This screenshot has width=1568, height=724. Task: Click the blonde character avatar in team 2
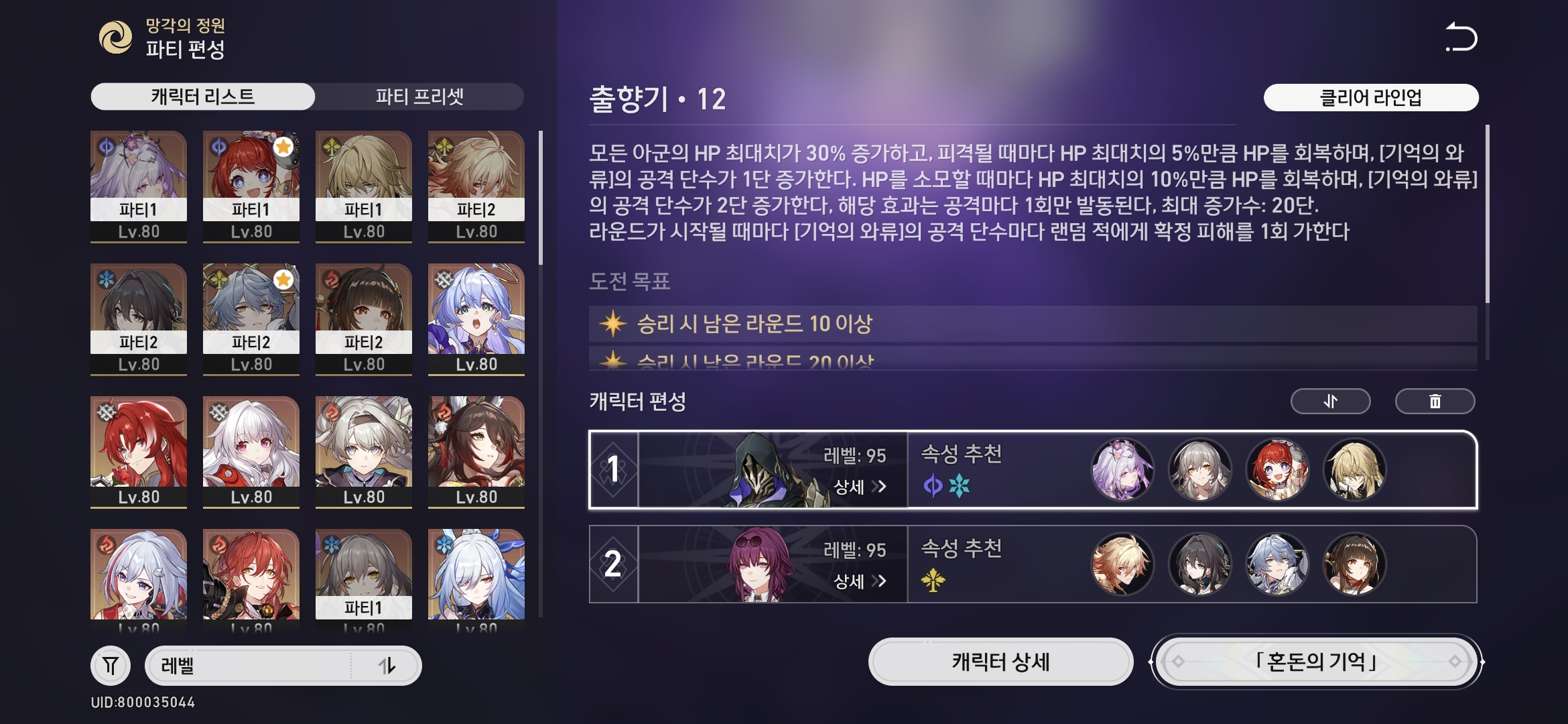[x=1122, y=564]
